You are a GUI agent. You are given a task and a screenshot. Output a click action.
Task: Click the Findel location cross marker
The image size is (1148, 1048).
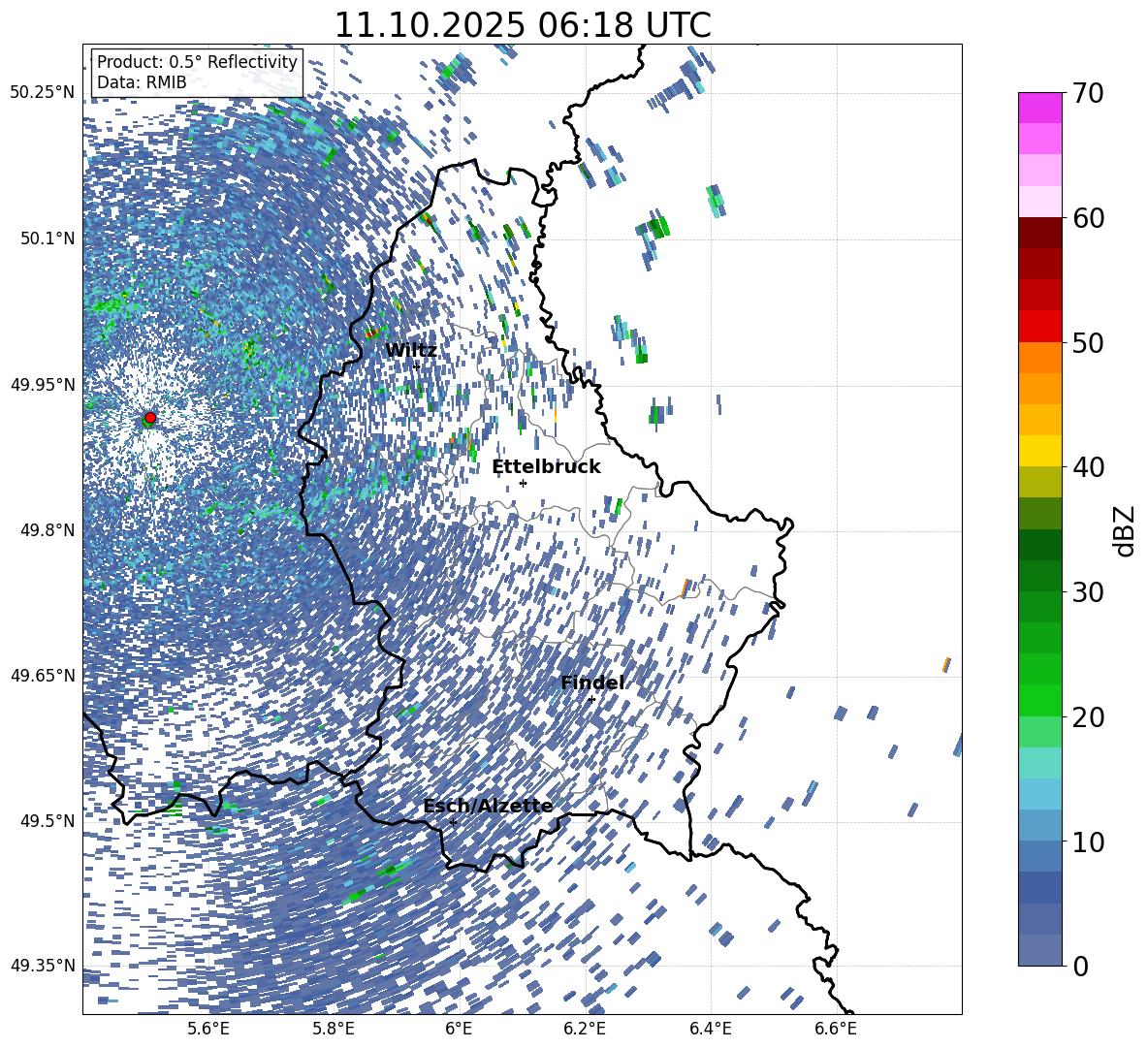(x=591, y=699)
